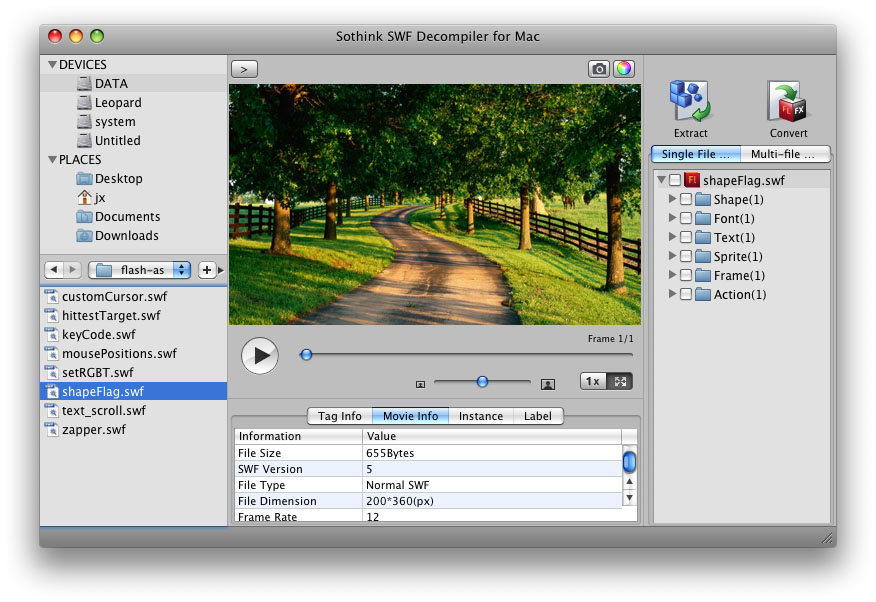Click the info table scroll-down arrow

click(x=630, y=498)
